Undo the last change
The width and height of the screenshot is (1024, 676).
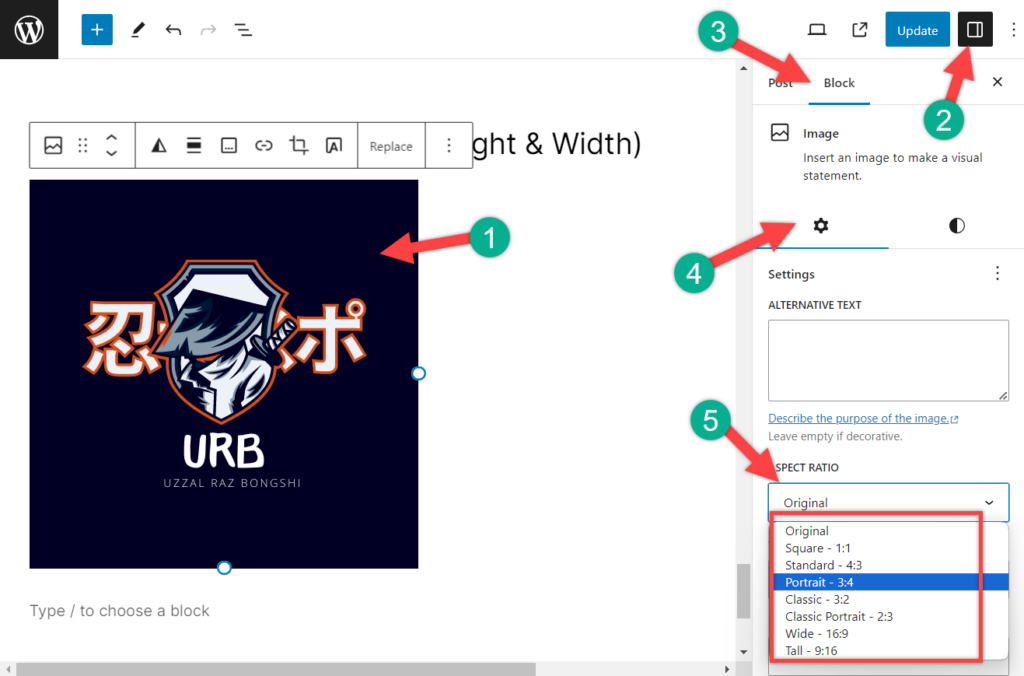pyautogui.click(x=172, y=30)
